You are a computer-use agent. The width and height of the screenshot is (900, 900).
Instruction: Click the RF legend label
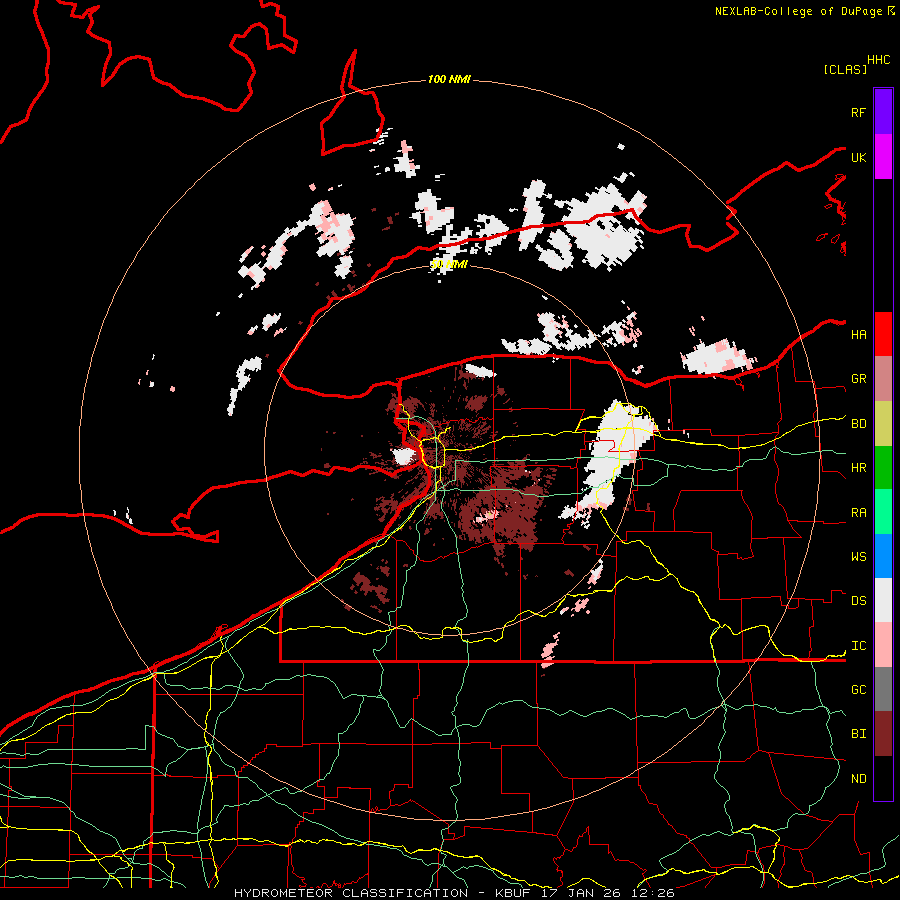(x=858, y=112)
